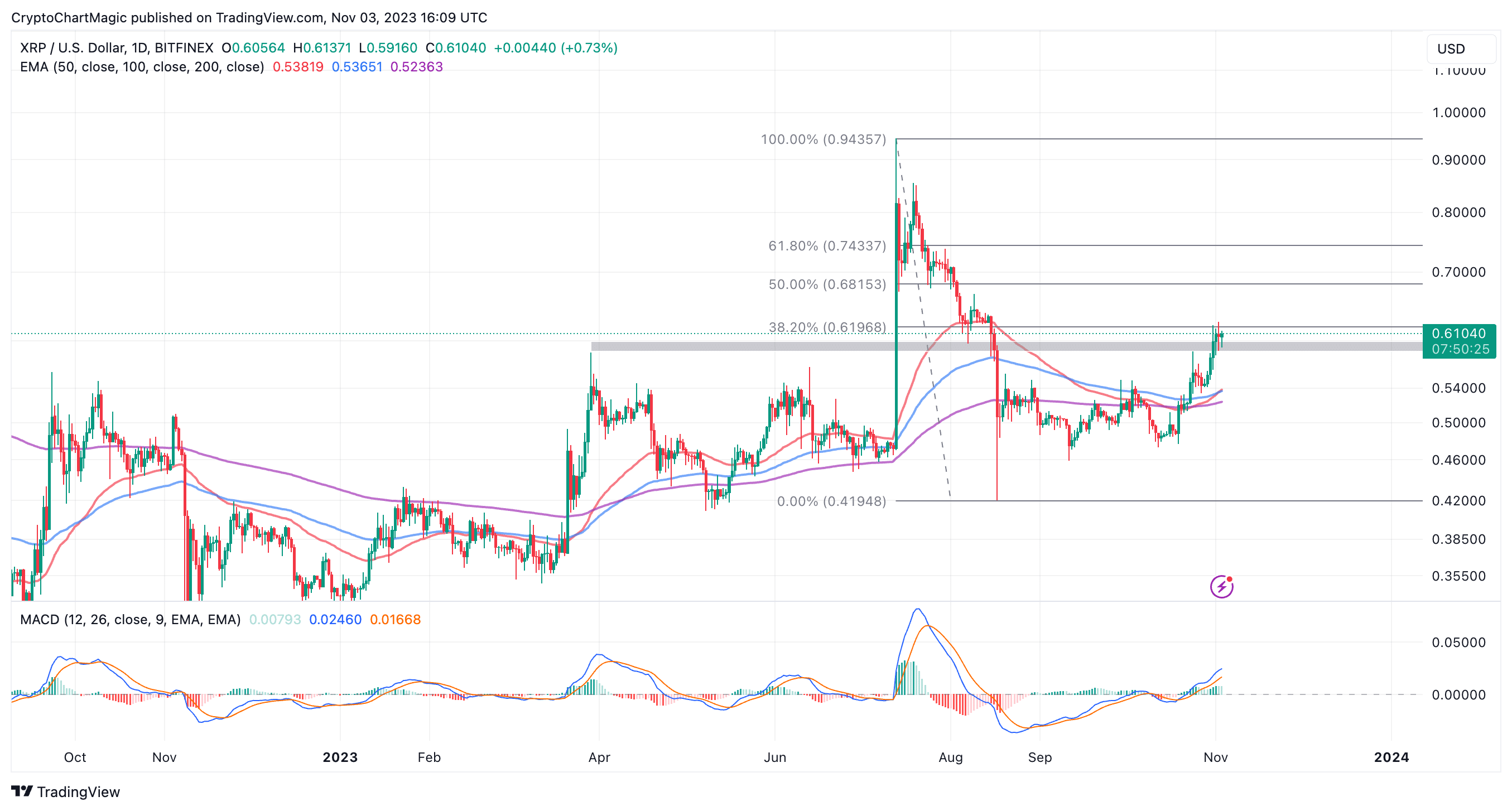1512x811 pixels.
Task: Click the closing price value C0.61040
Action: click(x=455, y=47)
